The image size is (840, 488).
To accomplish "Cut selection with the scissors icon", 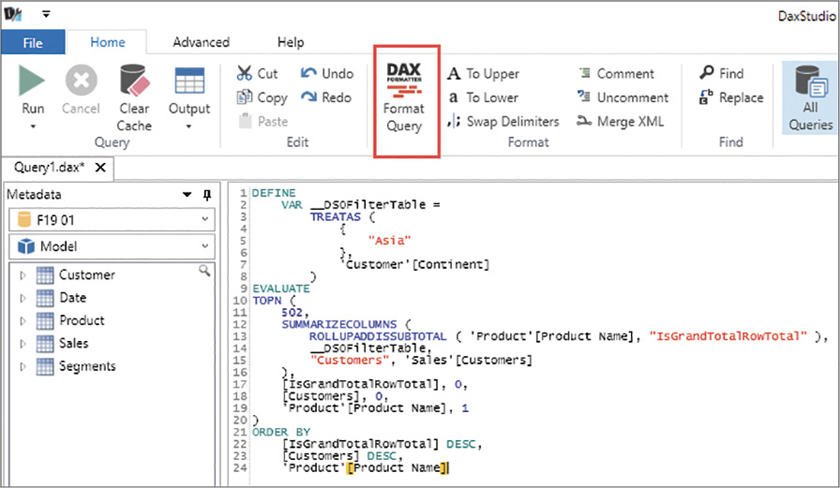I will point(244,73).
